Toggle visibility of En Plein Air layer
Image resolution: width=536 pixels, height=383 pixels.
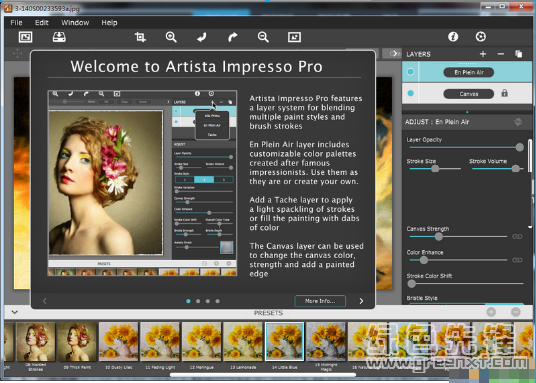411,72
